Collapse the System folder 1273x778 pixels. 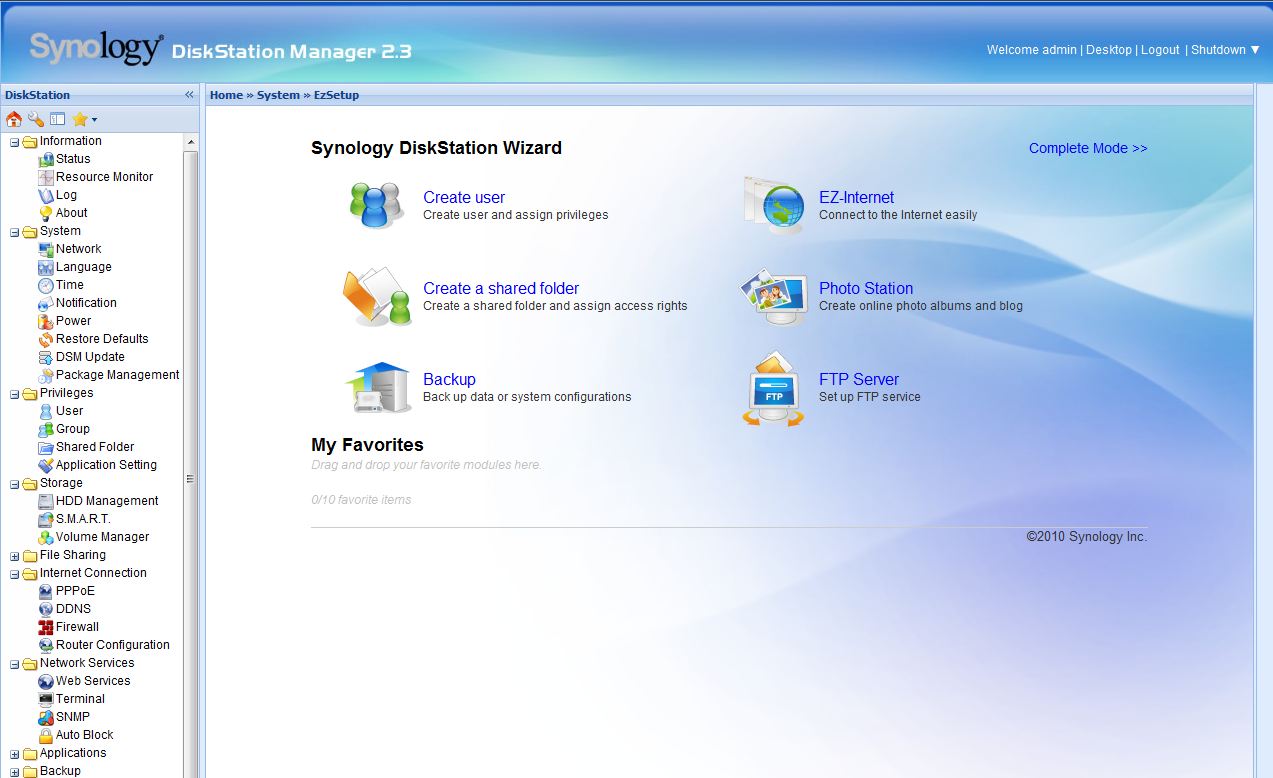coord(14,232)
